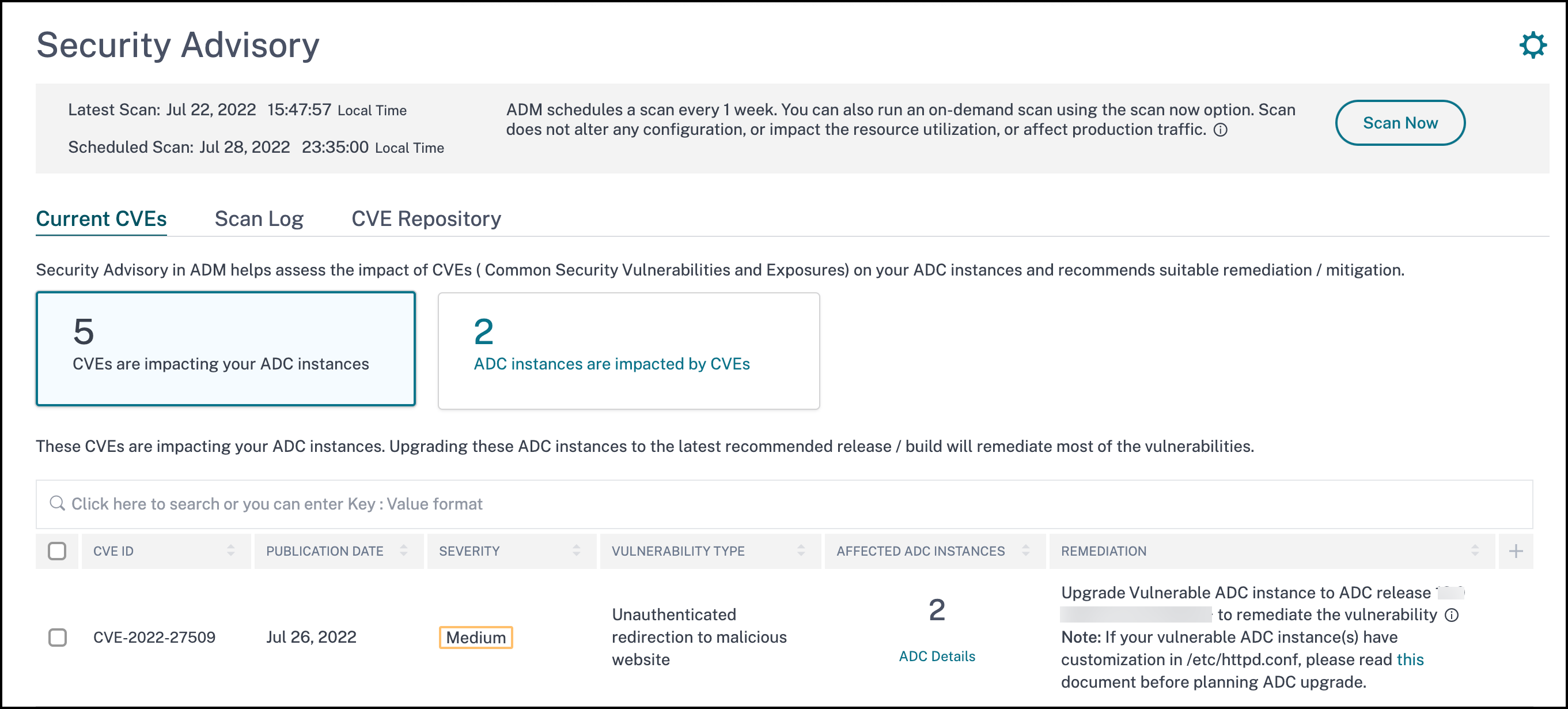Check the select-all checkbox in table header
Screen dimensions: 1568x709
coord(57,550)
